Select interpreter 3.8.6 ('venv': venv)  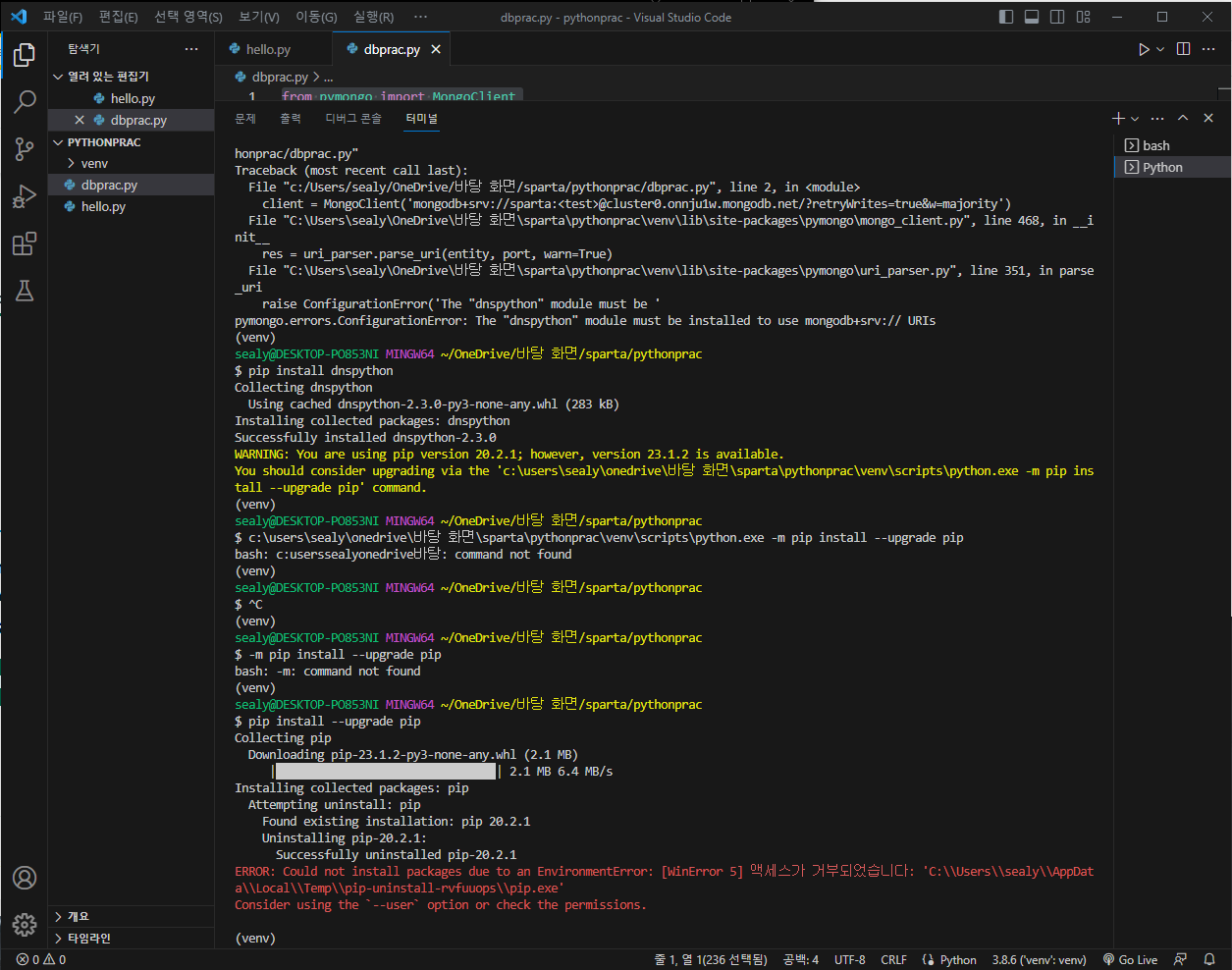pyautogui.click(x=1039, y=960)
